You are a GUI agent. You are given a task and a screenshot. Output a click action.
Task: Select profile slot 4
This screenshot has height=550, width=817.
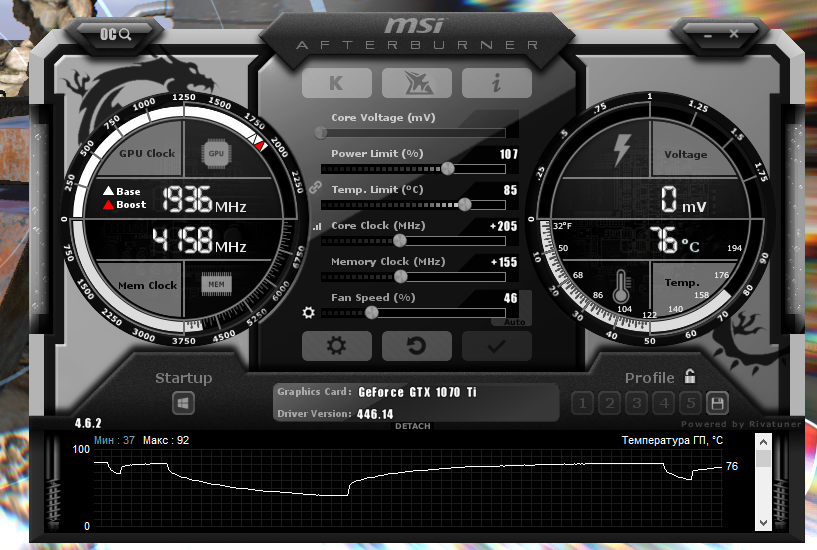coord(664,403)
